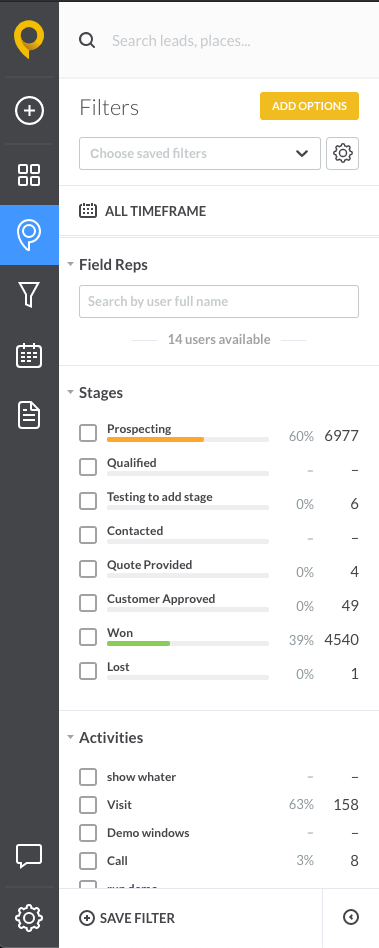379x948 pixels.
Task: Collapse the filter panel arrow icon
Action: click(351, 918)
